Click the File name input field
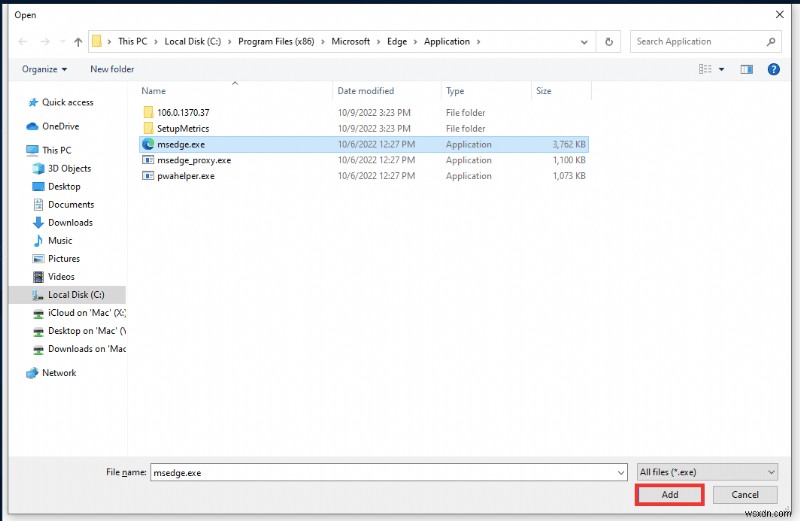 tap(383, 473)
